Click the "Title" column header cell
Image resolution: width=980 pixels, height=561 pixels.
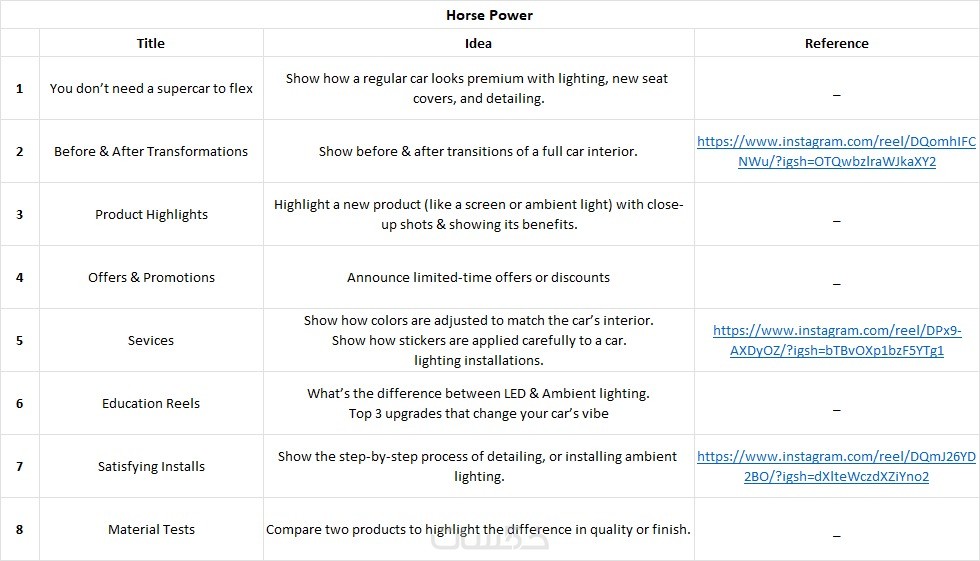(151, 43)
